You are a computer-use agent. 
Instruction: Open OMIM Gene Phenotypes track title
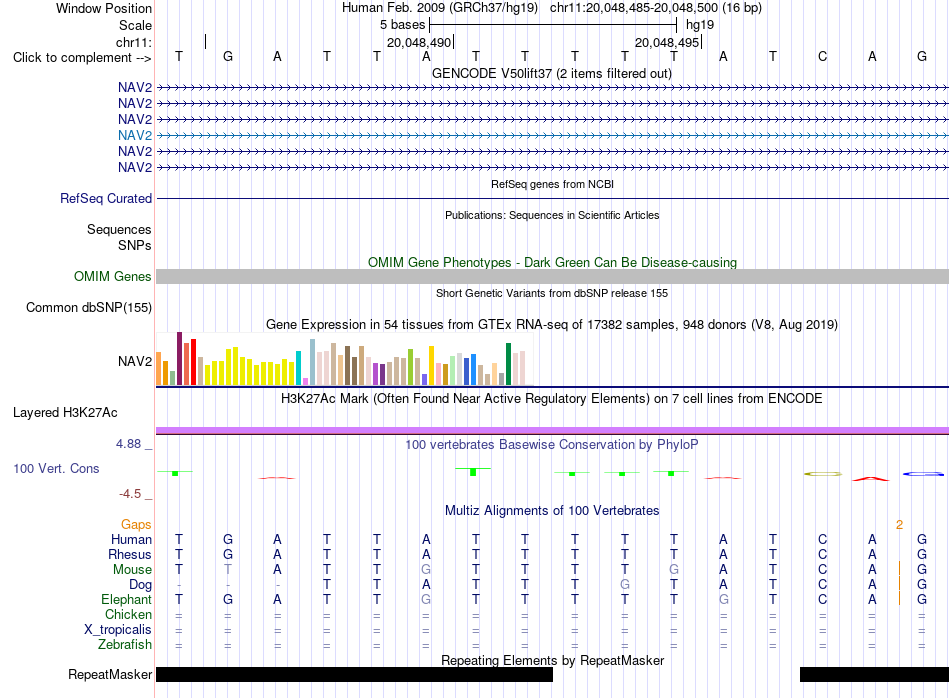[552, 262]
